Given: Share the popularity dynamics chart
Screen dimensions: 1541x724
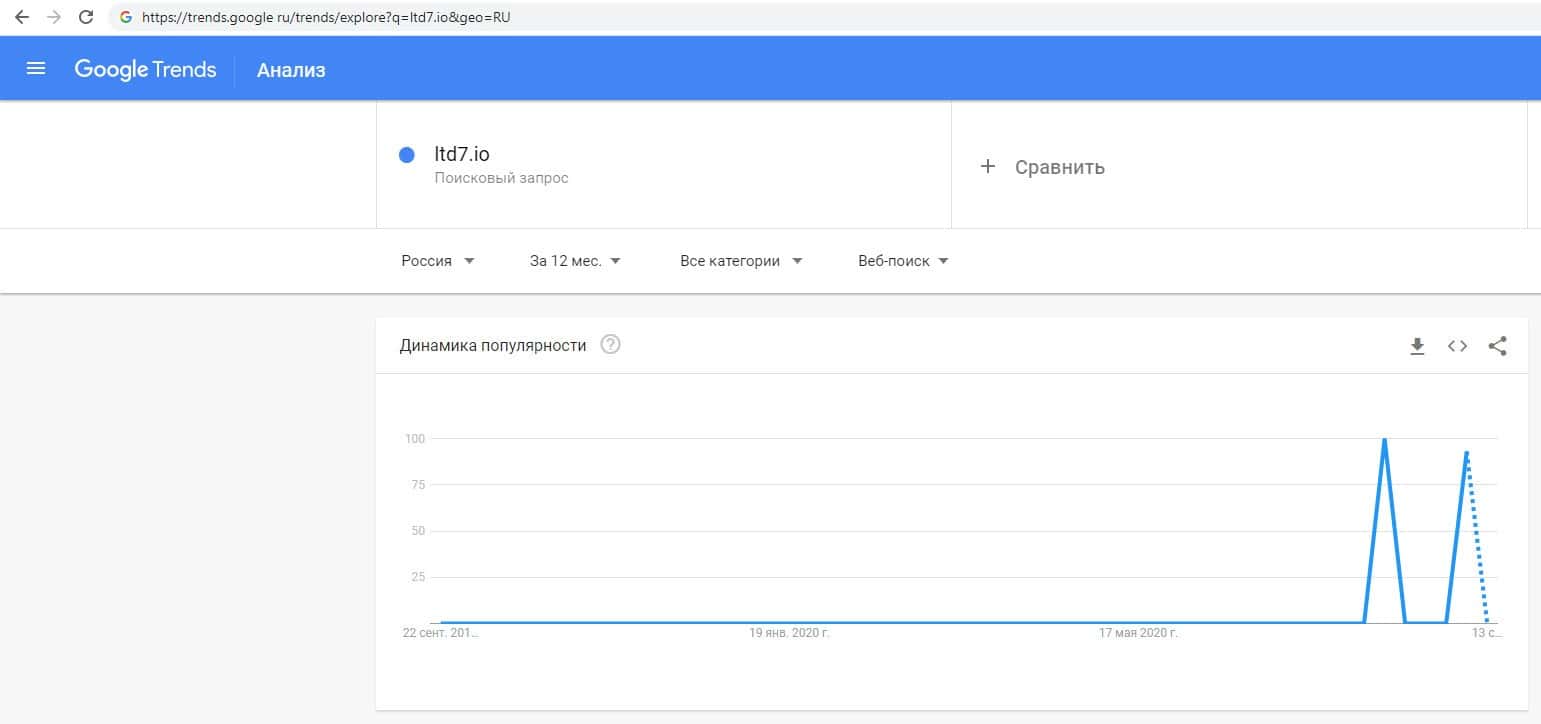Looking at the screenshot, I should pos(1497,346).
